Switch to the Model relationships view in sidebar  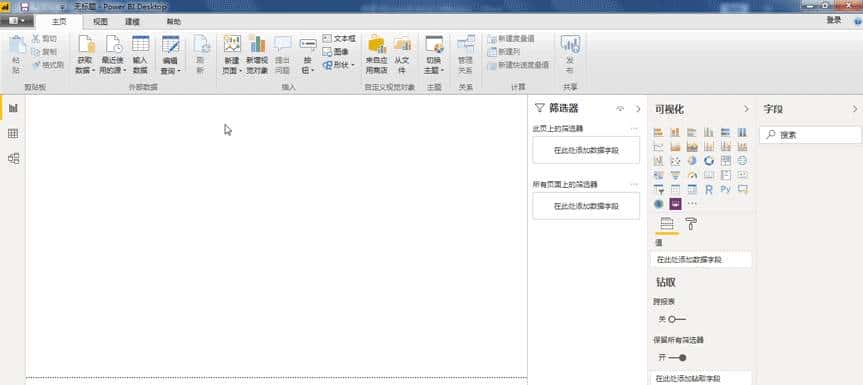(13, 159)
